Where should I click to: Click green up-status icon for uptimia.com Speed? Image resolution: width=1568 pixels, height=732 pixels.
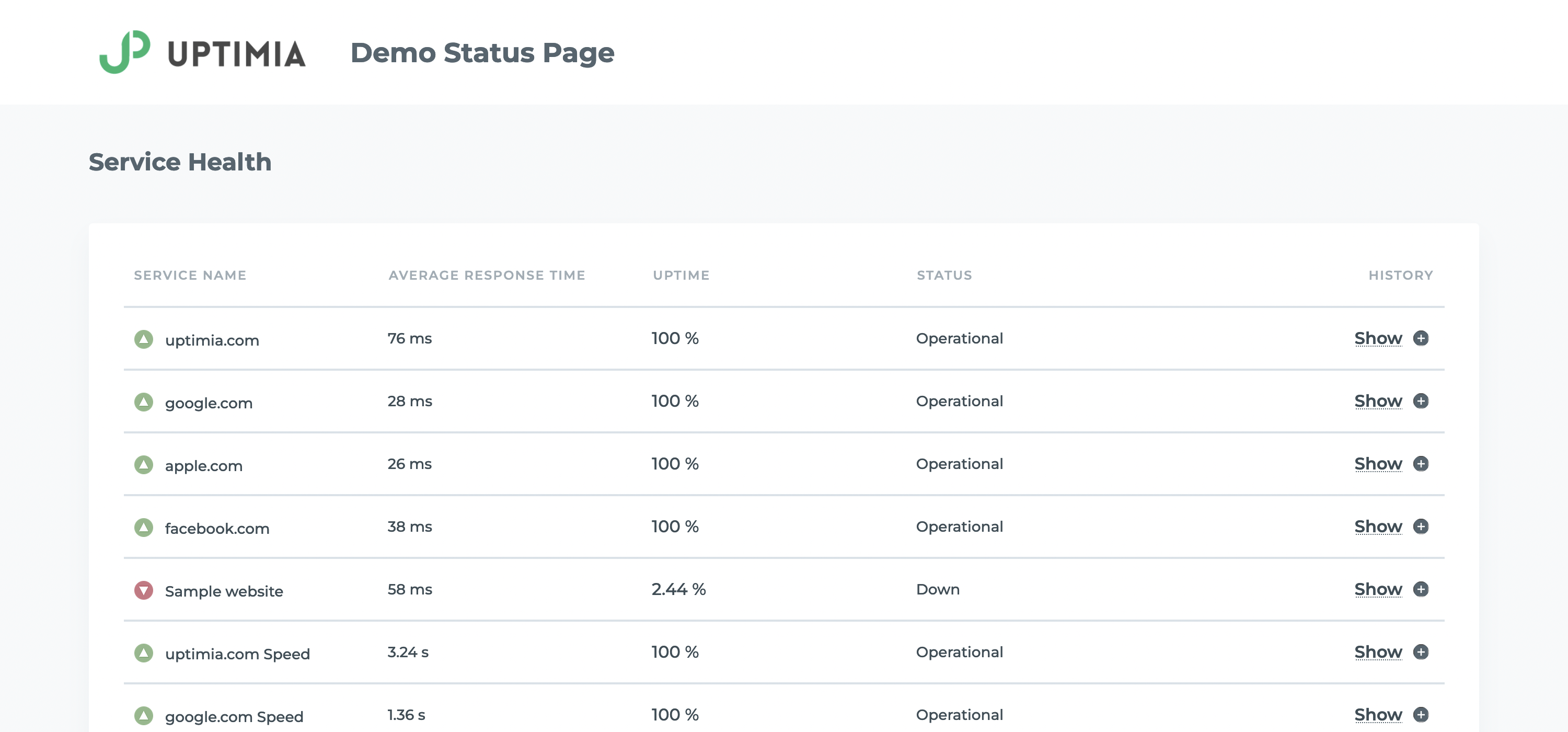click(144, 653)
